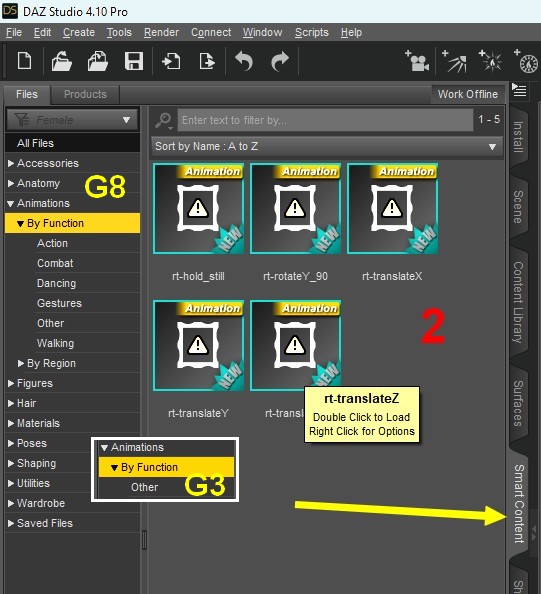Select the Wardrobe category
The width and height of the screenshot is (541, 594).
coord(41,503)
